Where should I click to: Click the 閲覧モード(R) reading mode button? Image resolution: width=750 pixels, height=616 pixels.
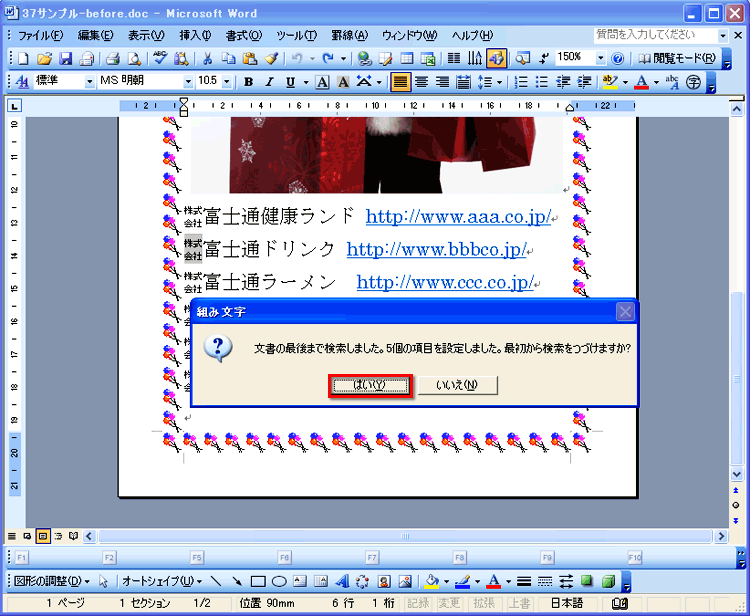[x=678, y=59]
